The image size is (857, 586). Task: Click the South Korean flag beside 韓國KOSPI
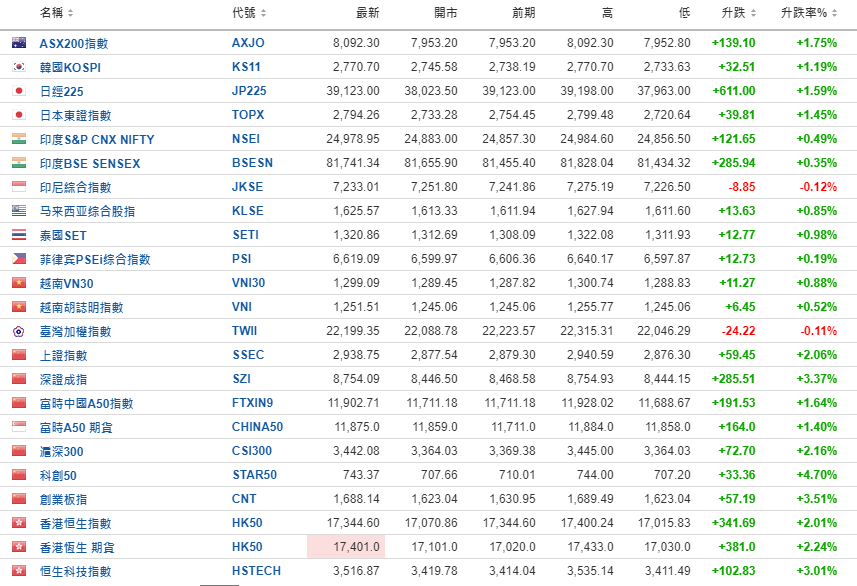coord(18,67)
